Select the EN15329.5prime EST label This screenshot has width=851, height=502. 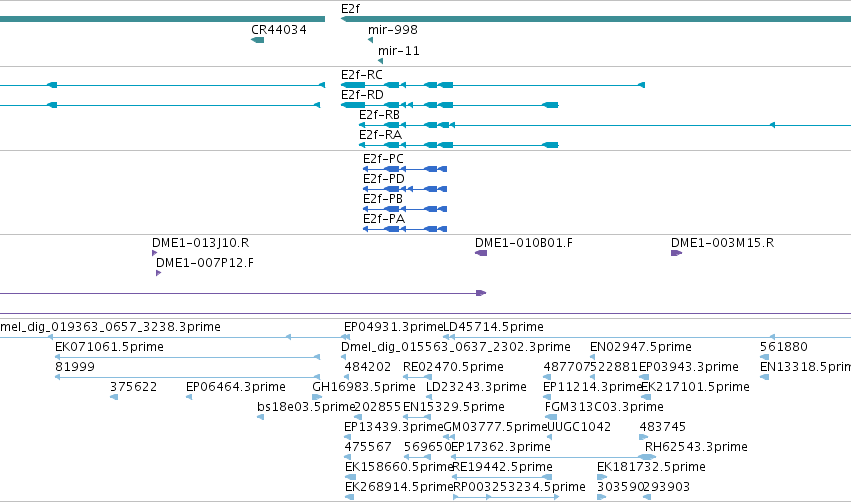coord(454,408)
